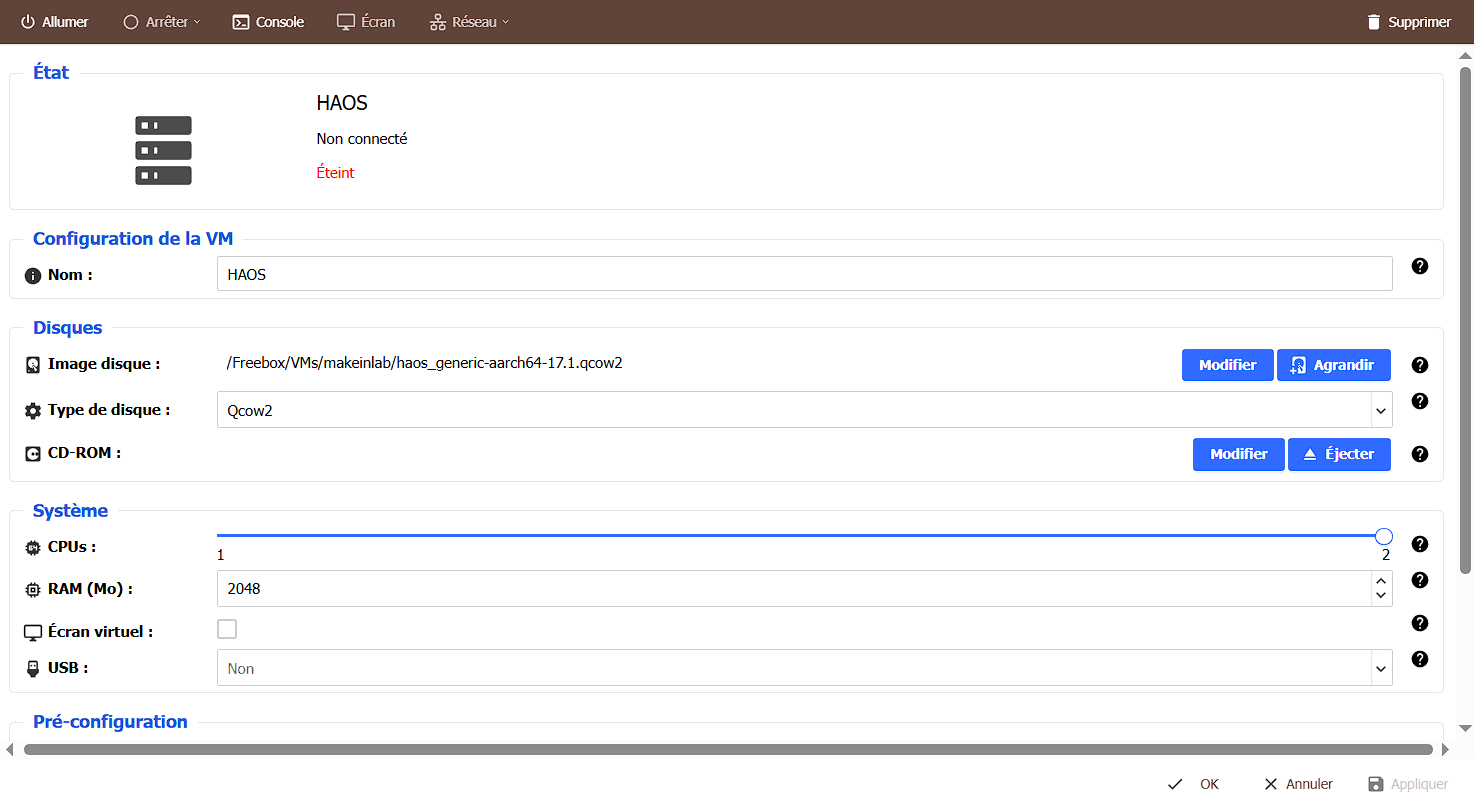Image resolution: width=1474 pixels, height=808 pixels.
Task: Increase RAM using the up stepper arrow
Action: pyautogui.click(x=1381, y=581)
